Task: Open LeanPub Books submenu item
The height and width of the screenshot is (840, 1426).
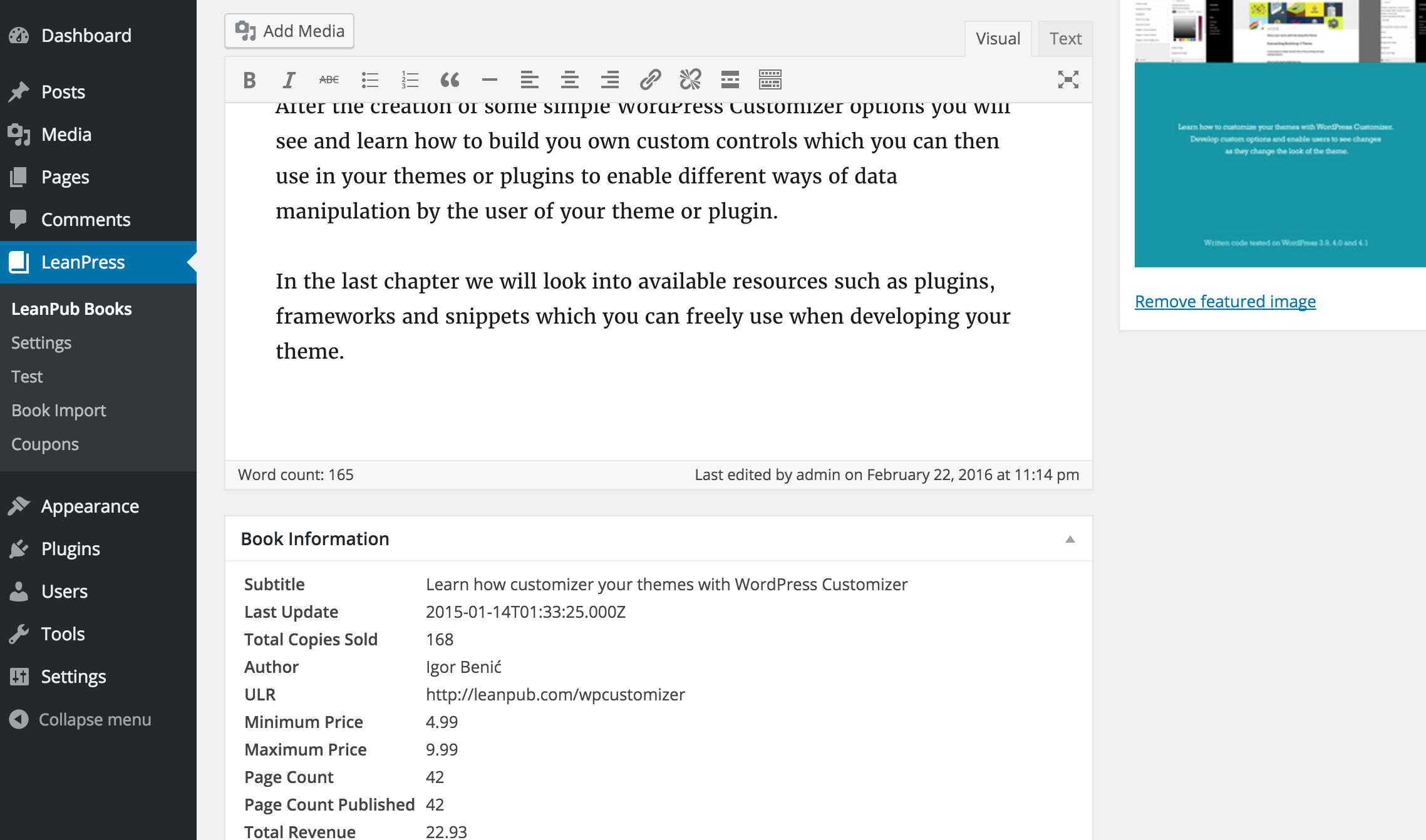Action: [71, 309]
